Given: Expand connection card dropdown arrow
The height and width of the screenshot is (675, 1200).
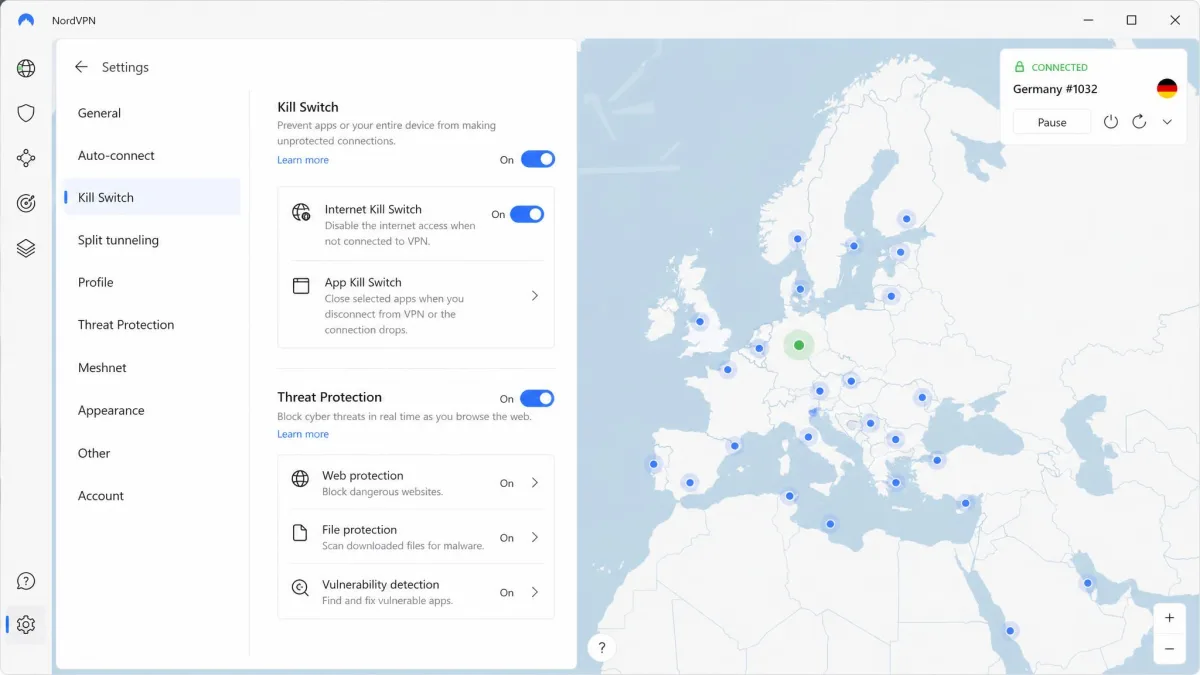Looking at the screenshot, I should [1167, 122].
